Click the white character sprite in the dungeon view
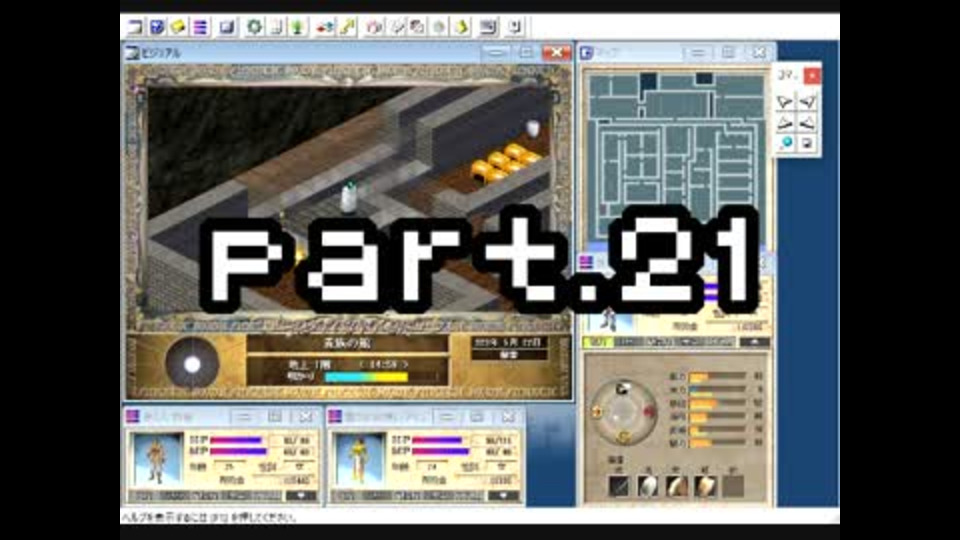960x540 pixels. [348, 198]
